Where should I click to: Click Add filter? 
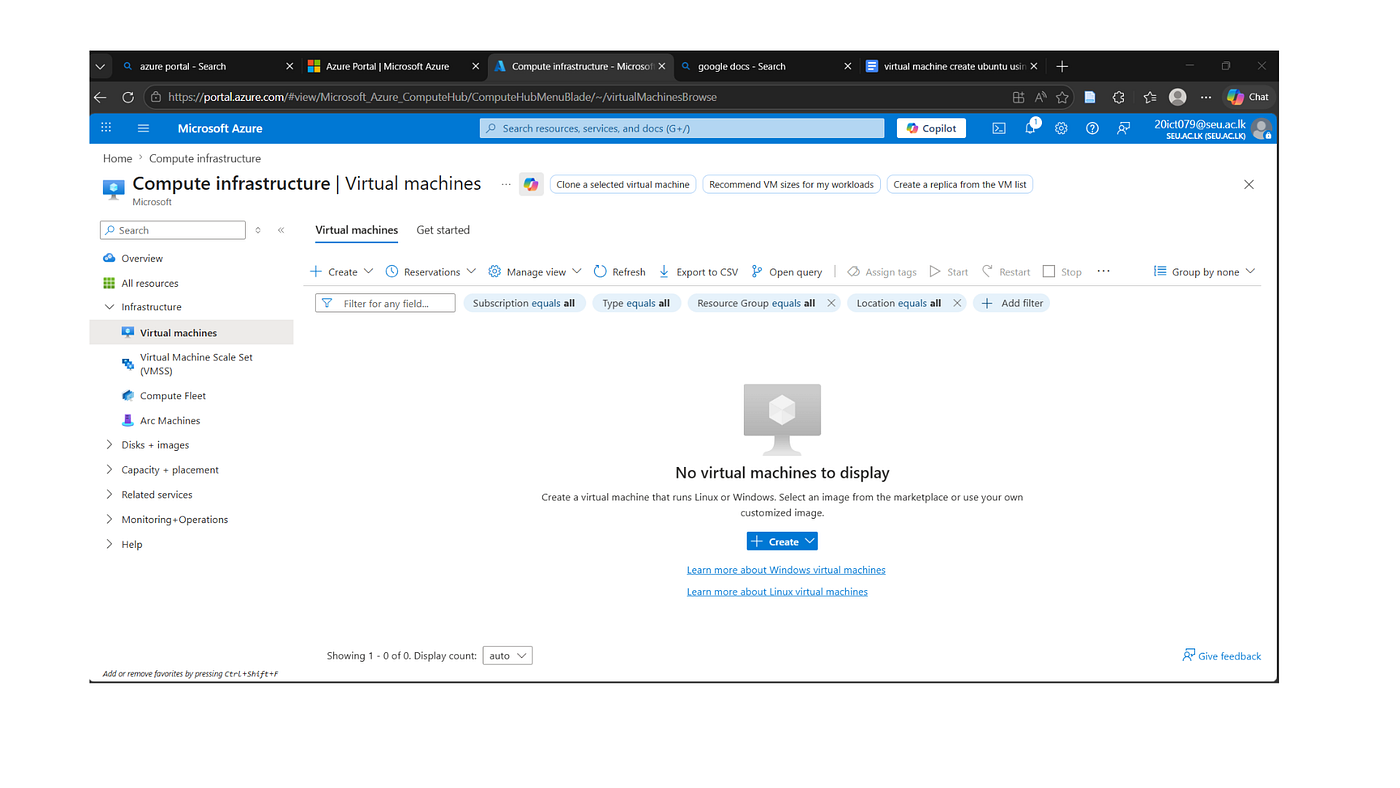[x=1012, y=303]
